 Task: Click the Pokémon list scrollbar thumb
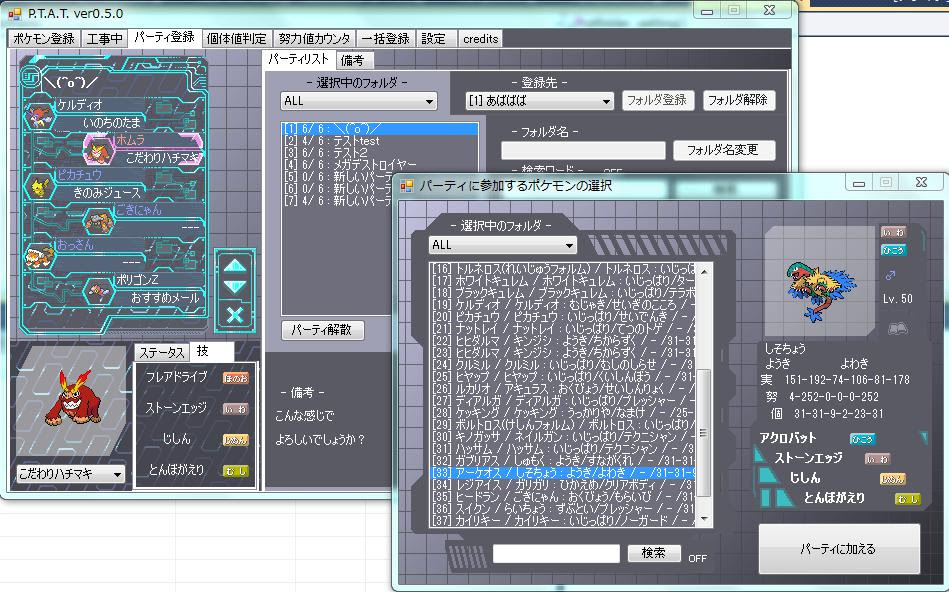(x=704, y=432)
